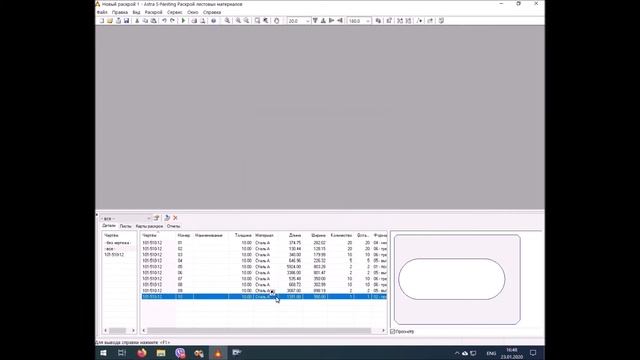Open the clock and date in taskbar
The height and width of the screenshot is (360, 640).
coord(512,353)
